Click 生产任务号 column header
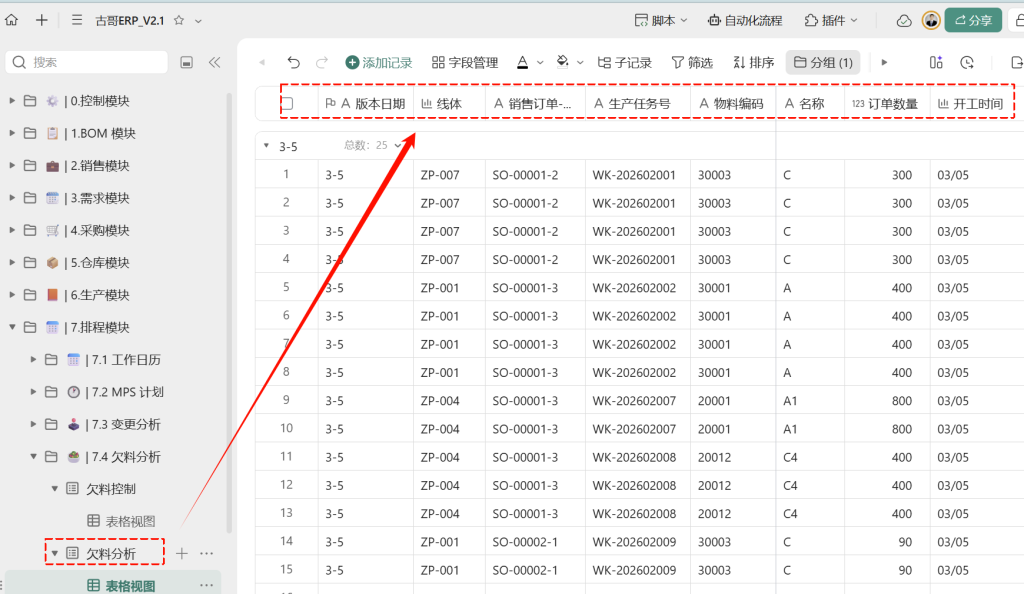1024x594 pixels. (x=638, y=103)
